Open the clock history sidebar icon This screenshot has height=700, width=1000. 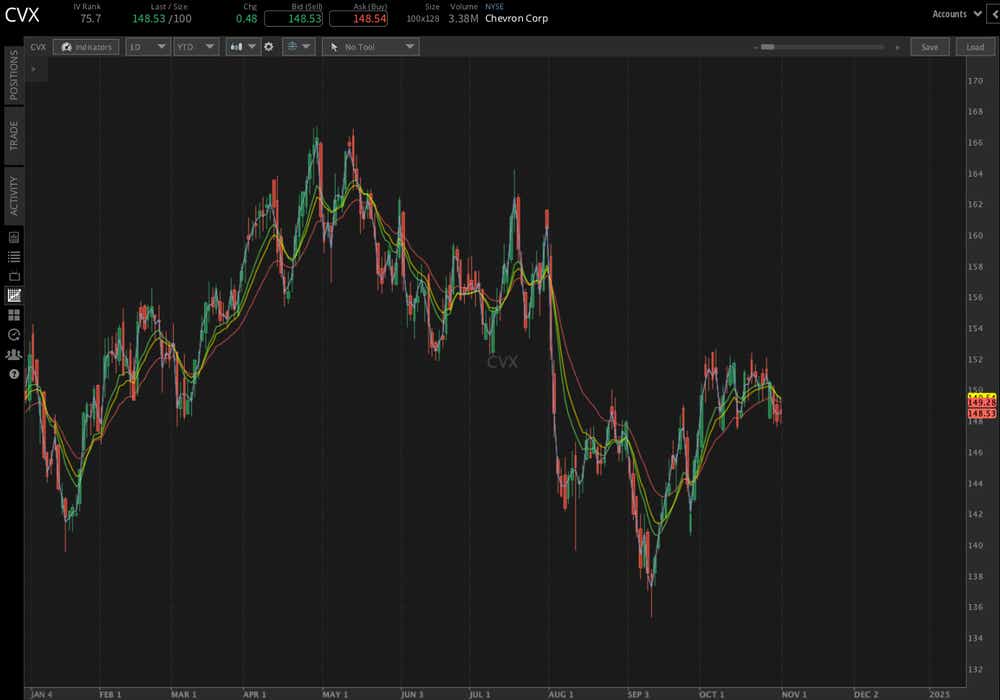14,335
